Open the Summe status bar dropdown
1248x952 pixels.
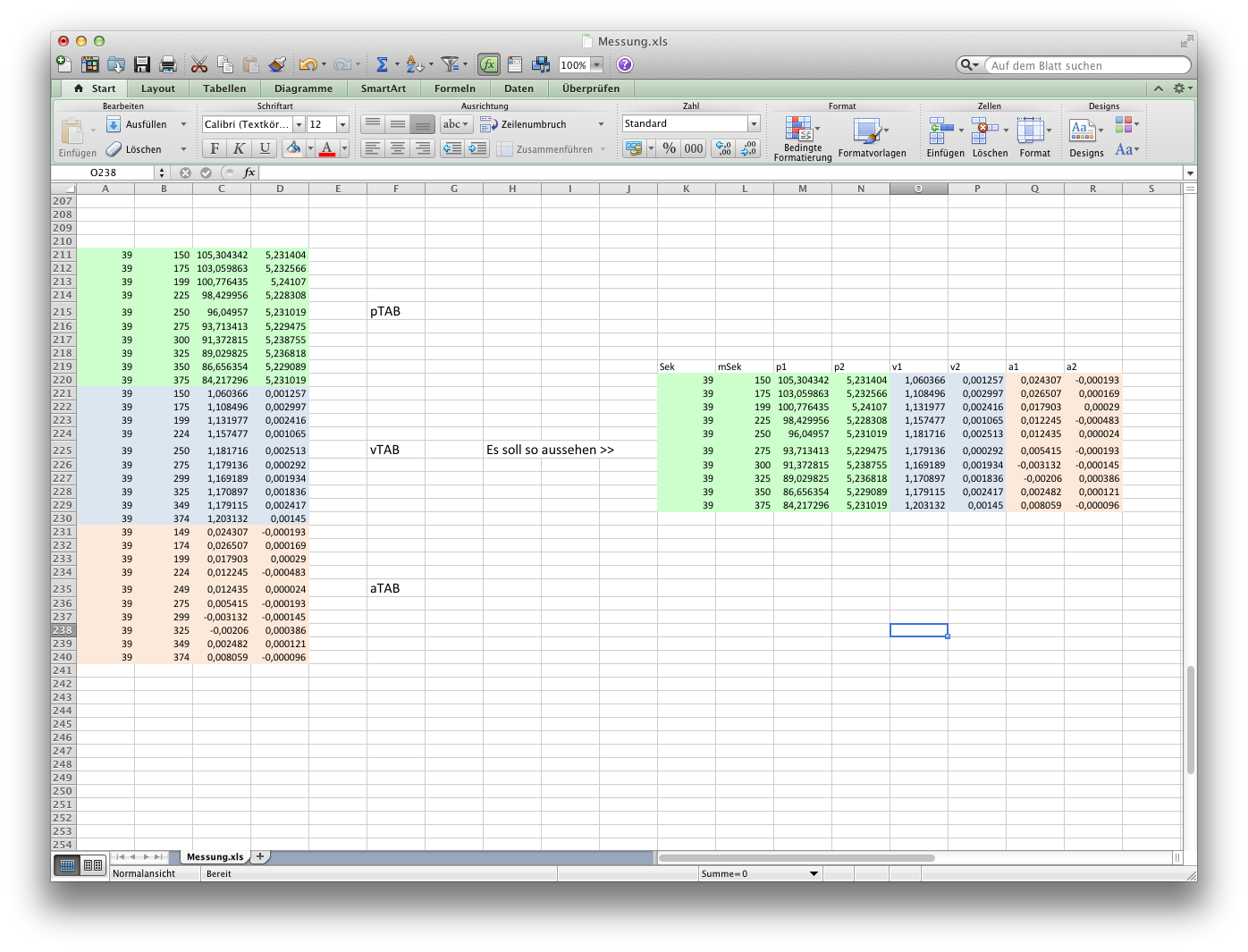pos(814,873)
